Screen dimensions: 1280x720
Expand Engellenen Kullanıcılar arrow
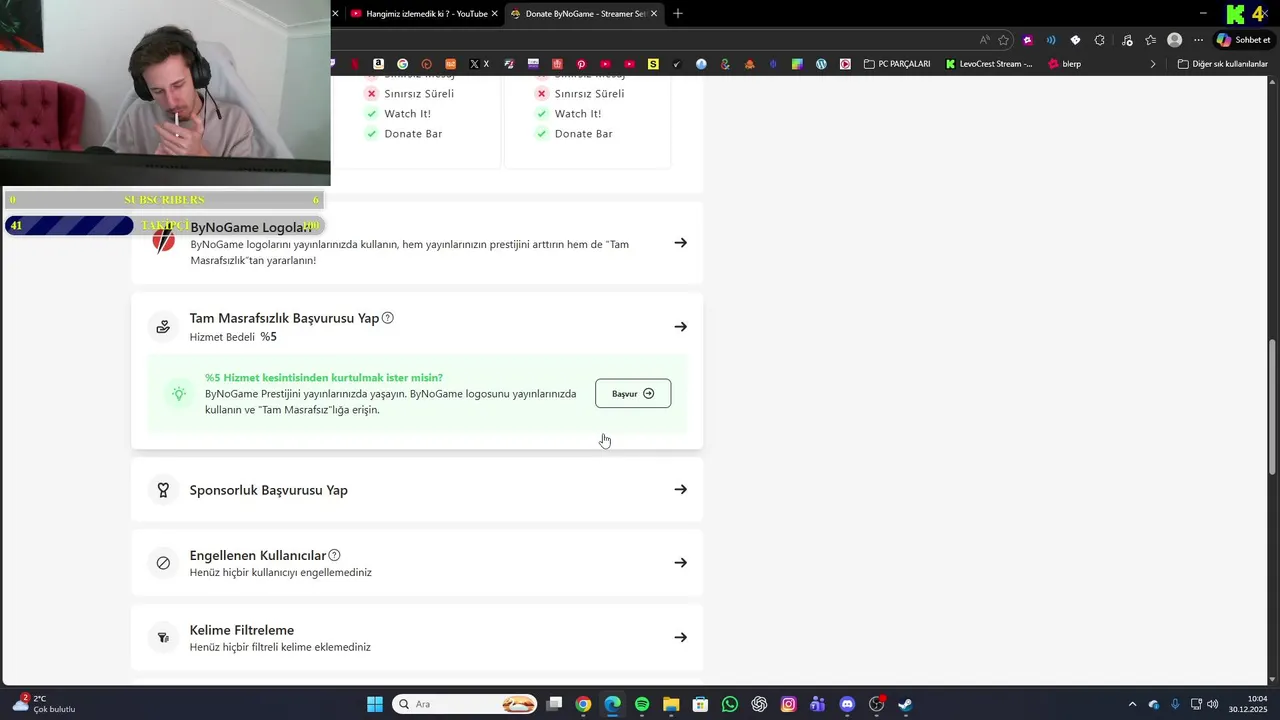(x=680, y=563)
